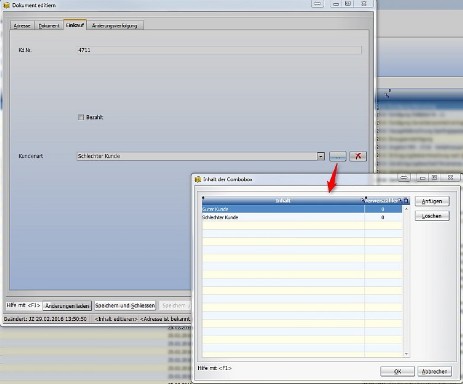
Task: Expand the Kundenart dropdown arrow
Action: pos(321,156)
